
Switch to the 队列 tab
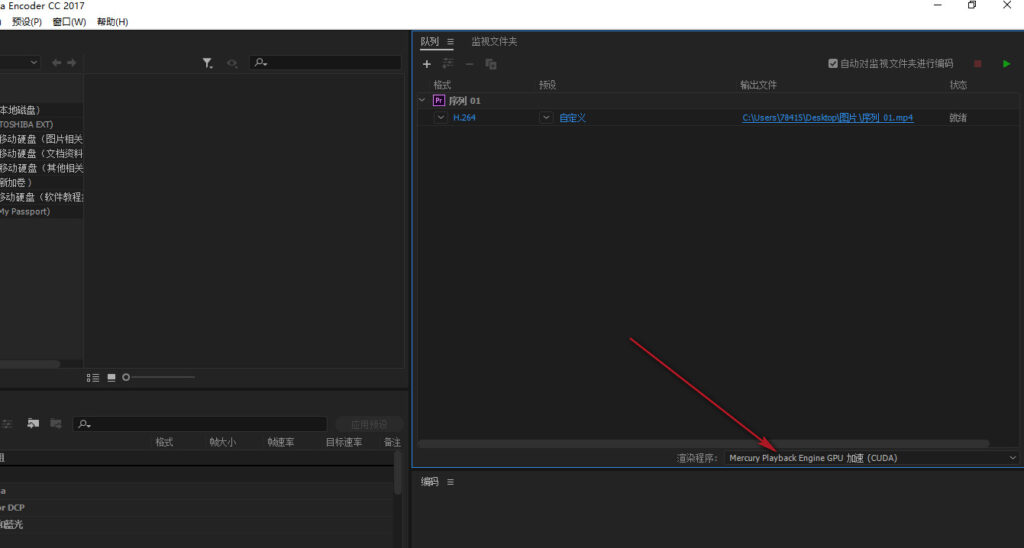(430, 42)
